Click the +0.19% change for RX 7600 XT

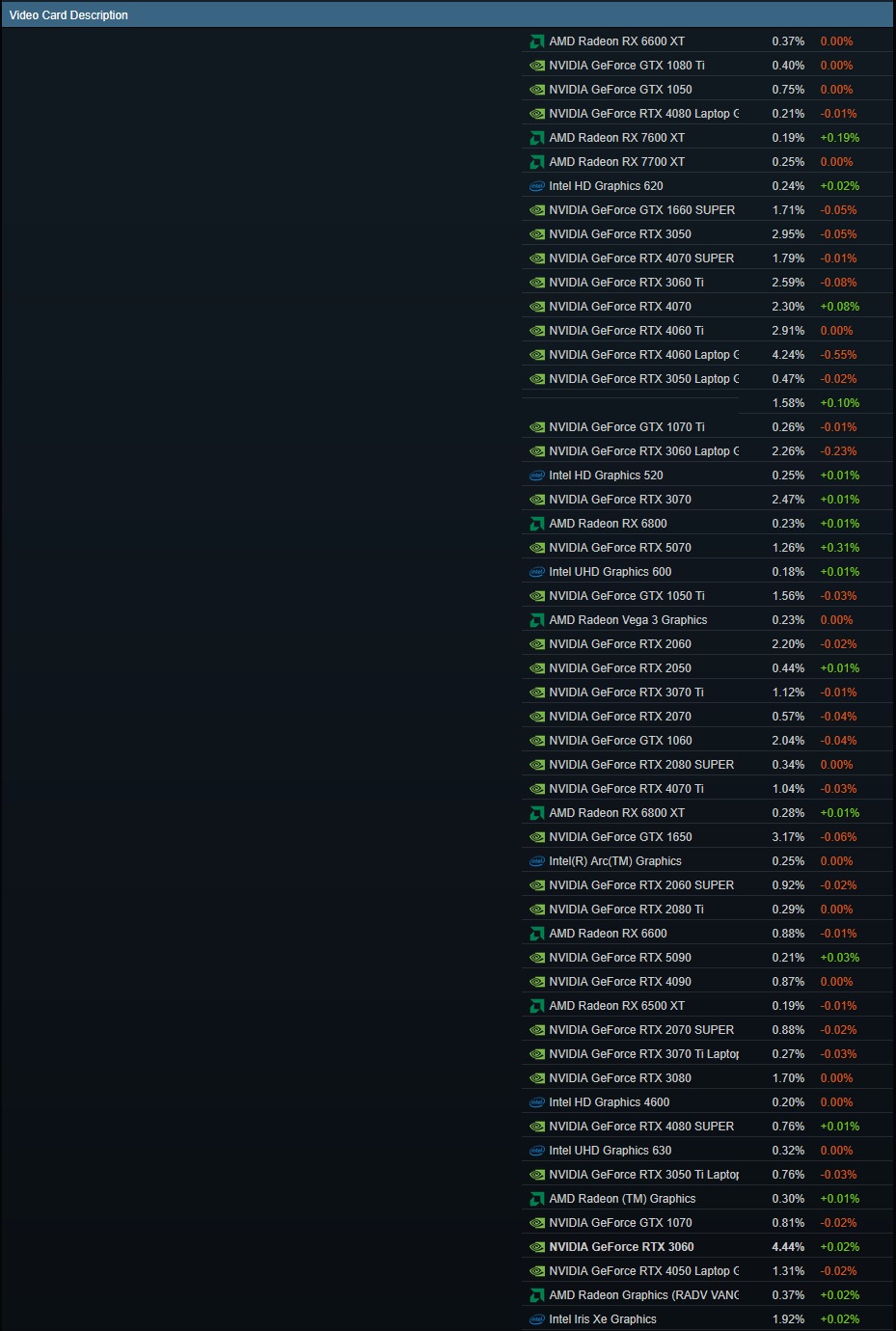[839, 138]
